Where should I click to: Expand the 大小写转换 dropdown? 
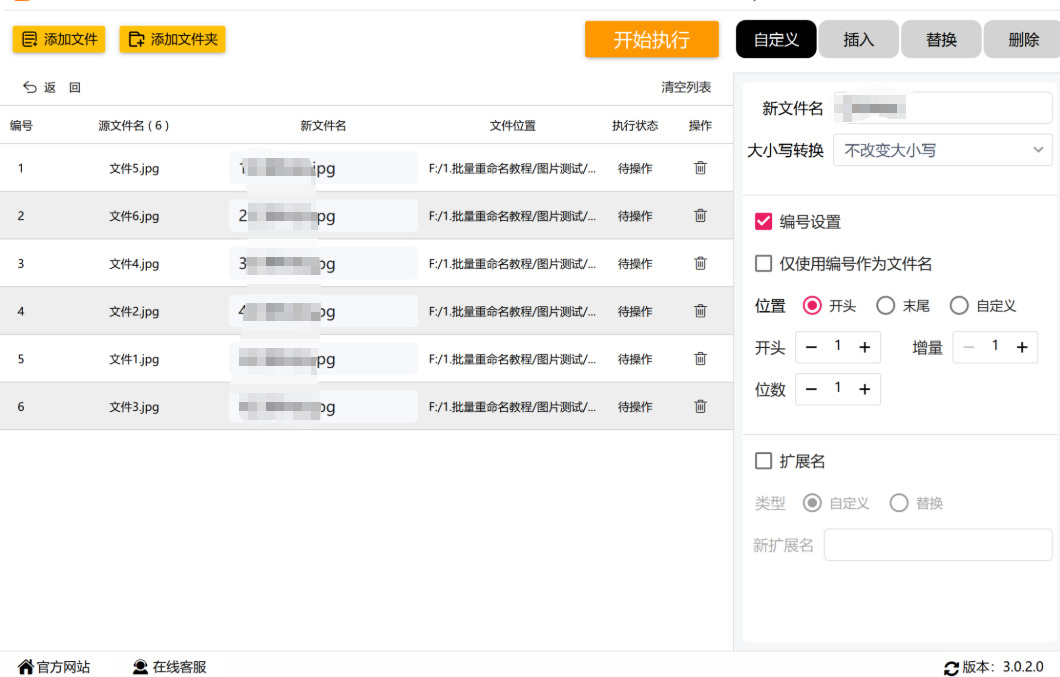point(942,150)
